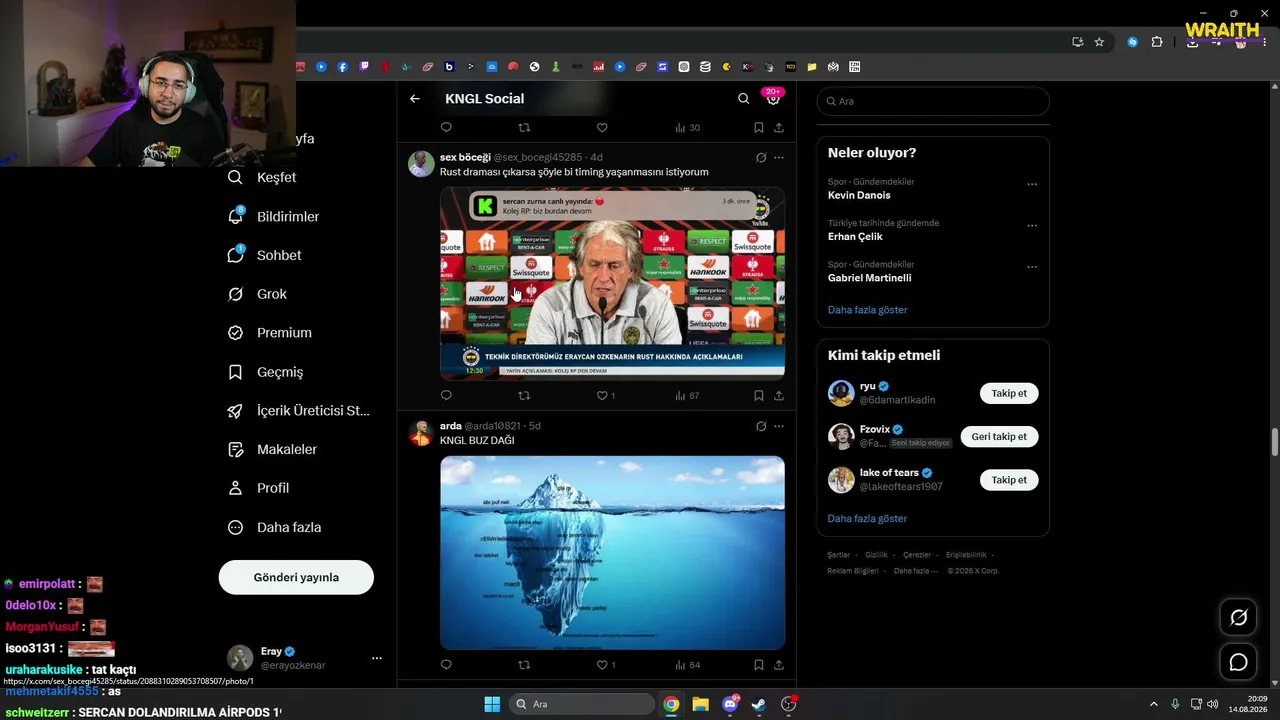Follow lake of tears with Takip et
The width and height of the screenshot is (1280, 720).
tap(1009, 480)
